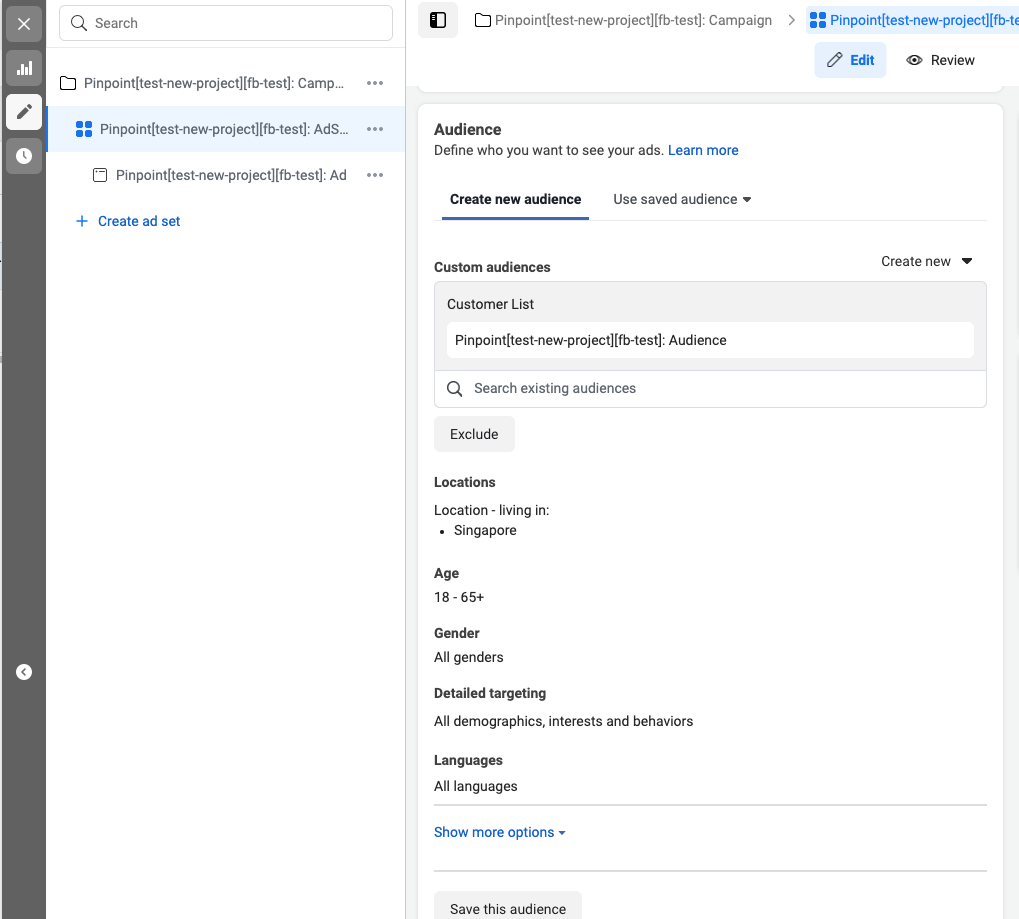Select the Camp... campaign tree row
The width and height of the screenshot is (1019, 919).
tap(226, 83)
